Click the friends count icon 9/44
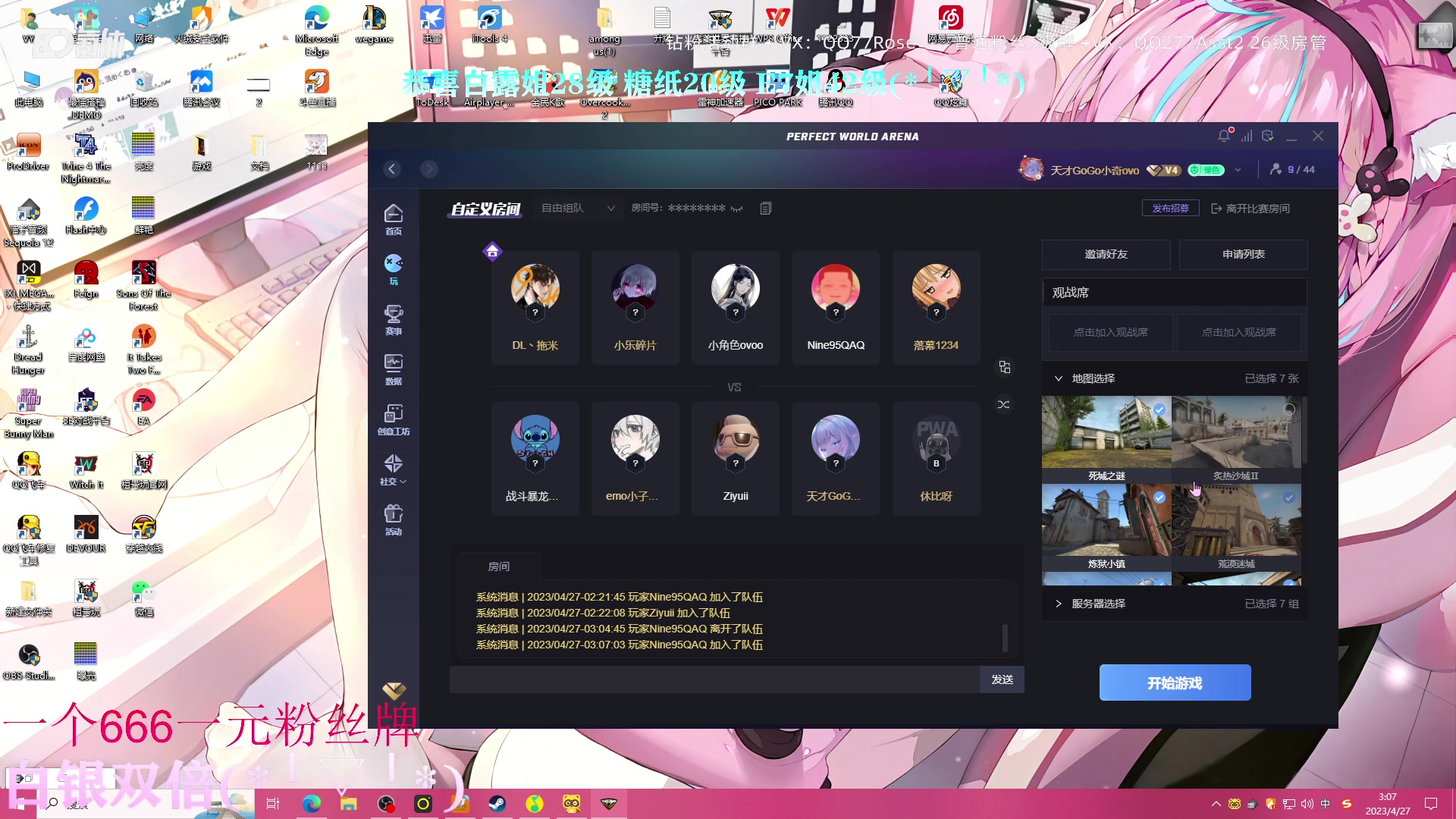Image resolution: width=1456 pixels, height=819 pixels. (x=1292, y=169)
